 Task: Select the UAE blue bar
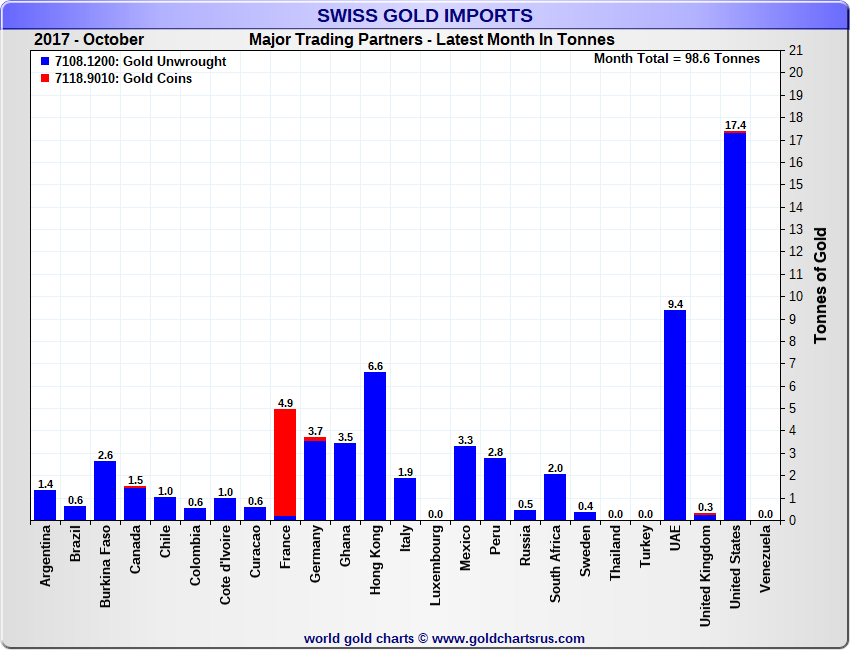pyautogui.click(x=675, y=415)
